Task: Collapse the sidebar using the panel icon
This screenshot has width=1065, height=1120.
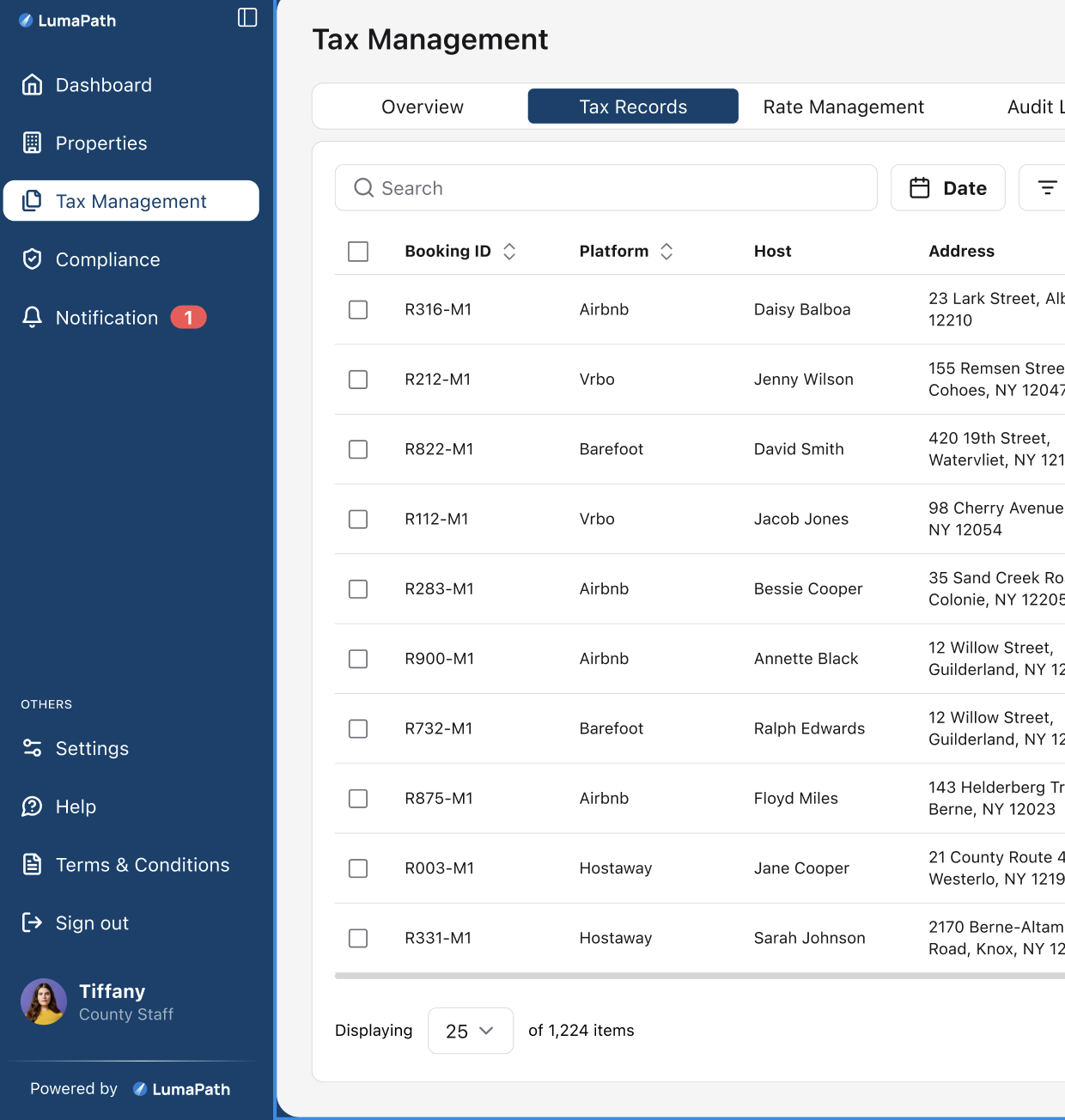Action: 247,18
